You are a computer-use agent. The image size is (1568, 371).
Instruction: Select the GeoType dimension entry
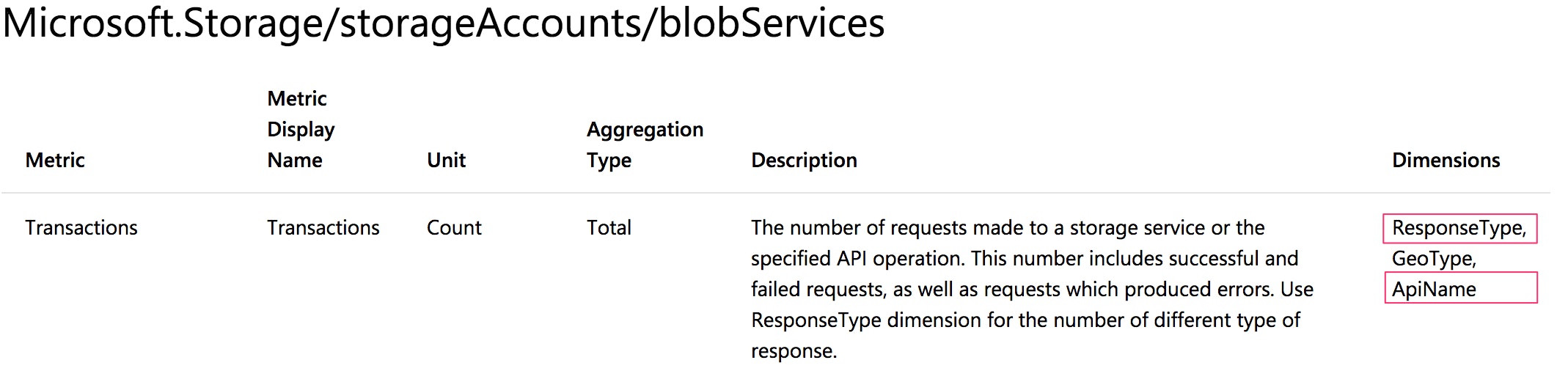1433,259
